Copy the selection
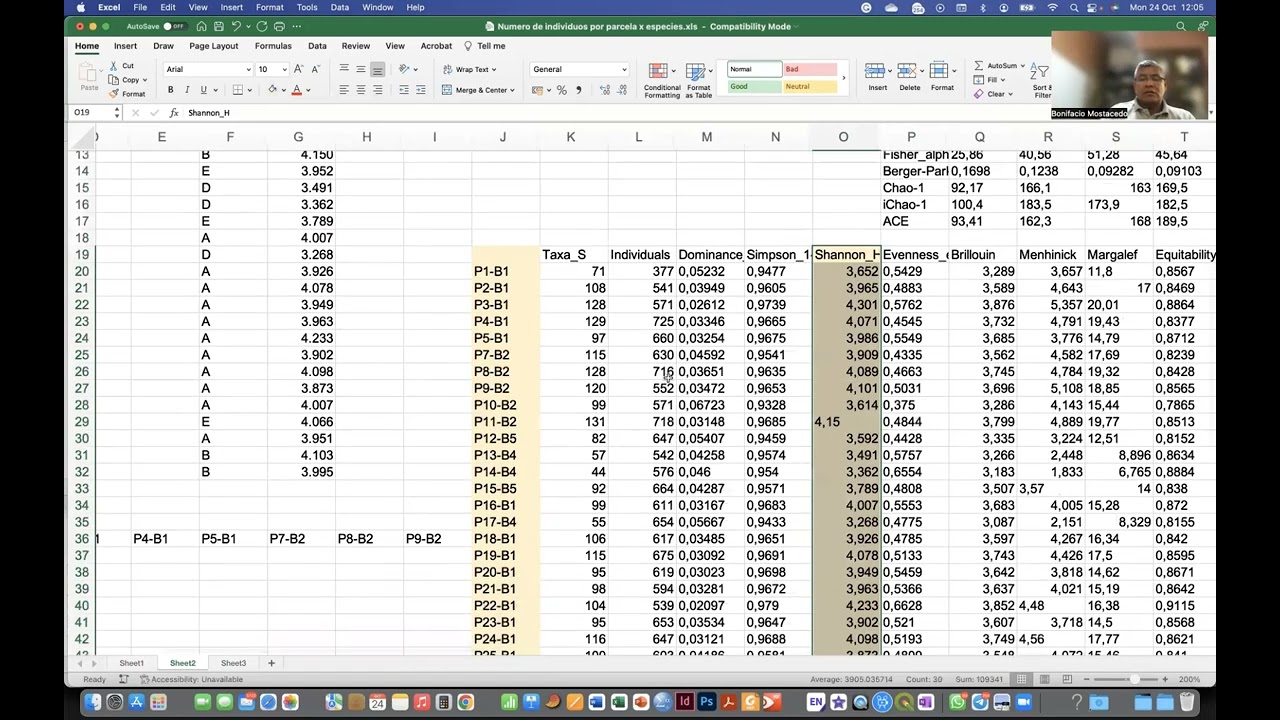The width and height of the screenshot is (1280, 720). [124, 80]
